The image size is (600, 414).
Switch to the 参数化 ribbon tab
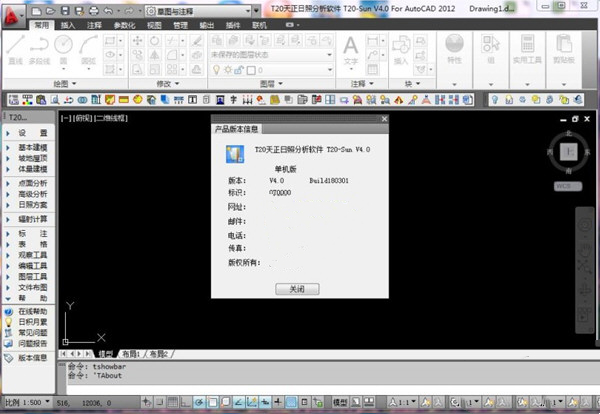point(124,24)
